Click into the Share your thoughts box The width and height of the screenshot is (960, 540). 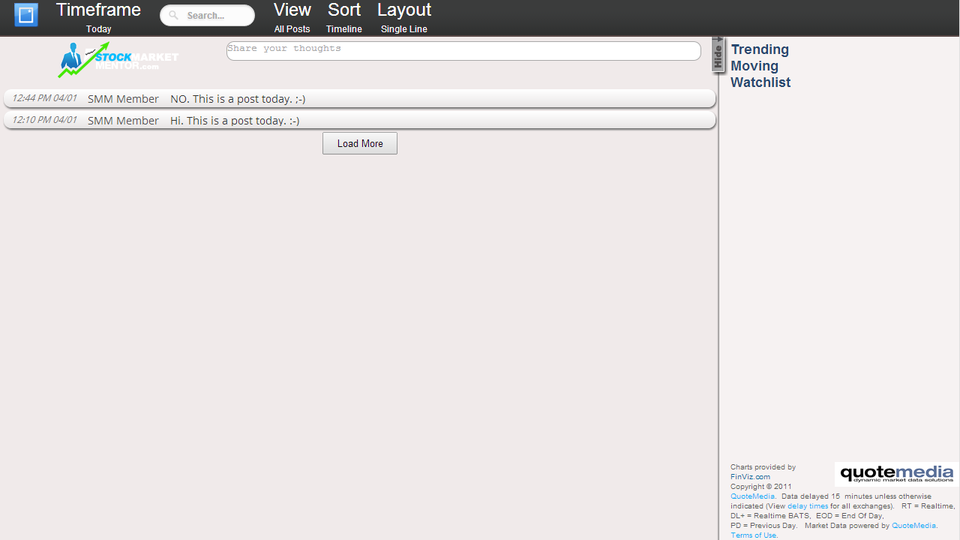[x=463, y=51]
